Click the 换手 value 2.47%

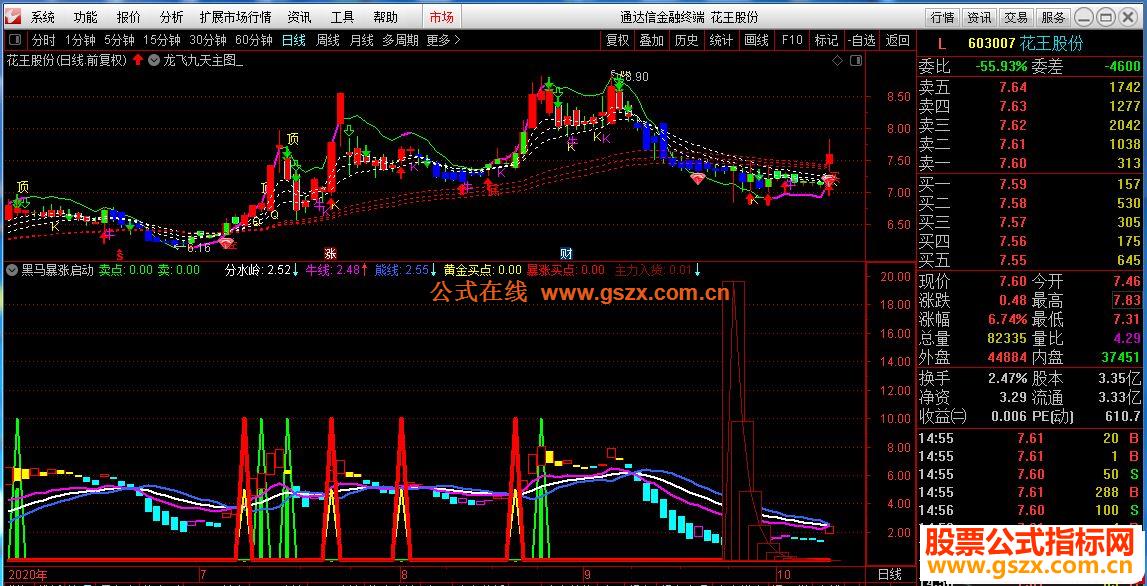click(x=1008, y=379)
